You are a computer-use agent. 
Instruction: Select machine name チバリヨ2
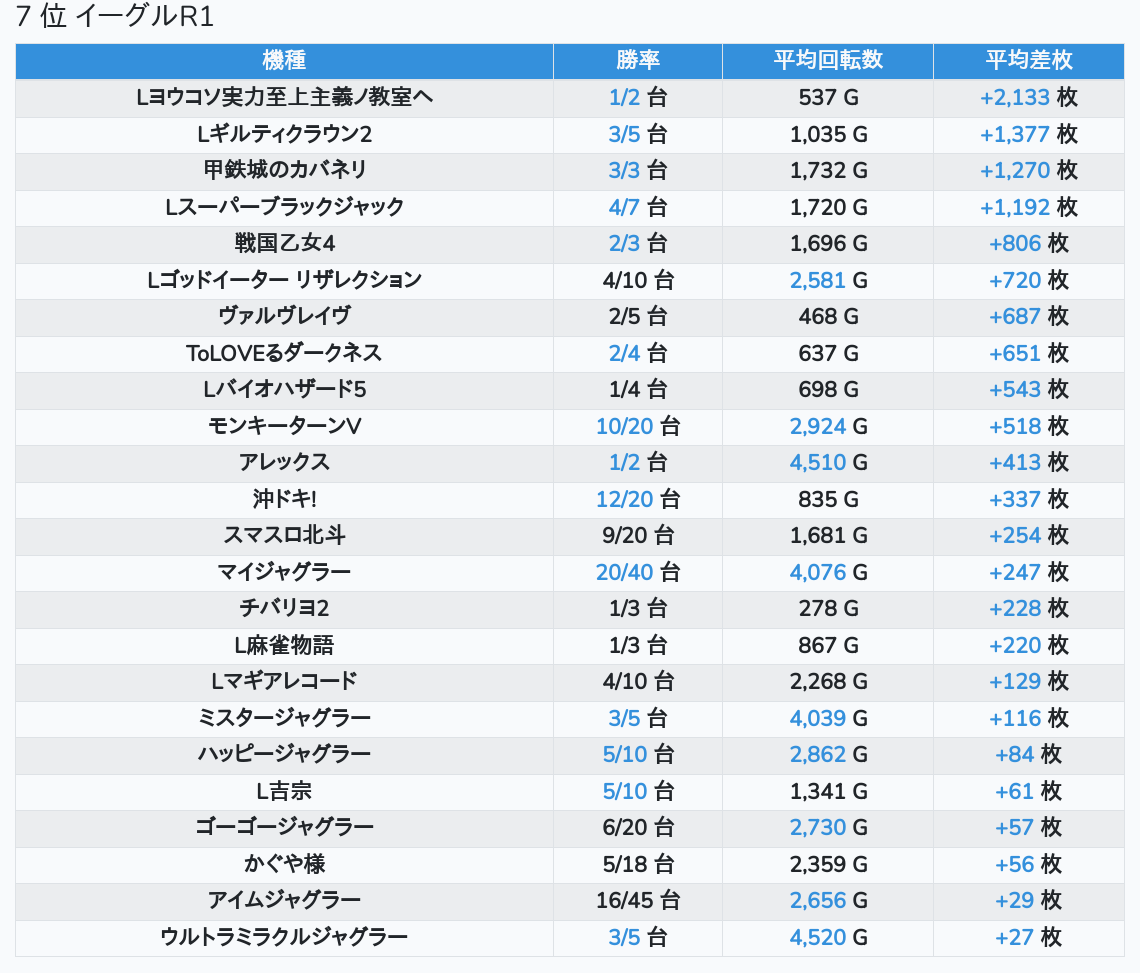tap(284, 609)
